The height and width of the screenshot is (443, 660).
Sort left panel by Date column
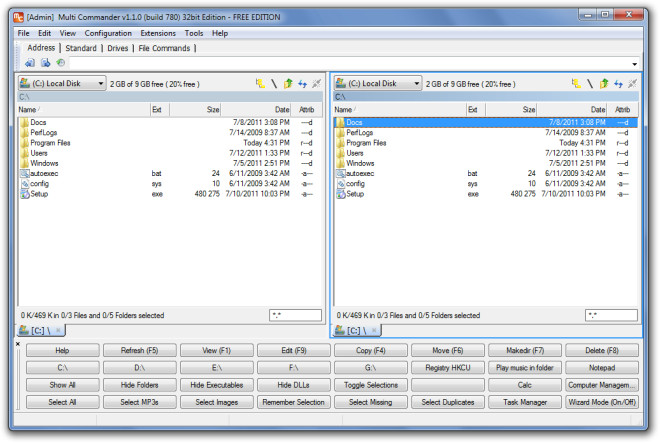[256, 109]
